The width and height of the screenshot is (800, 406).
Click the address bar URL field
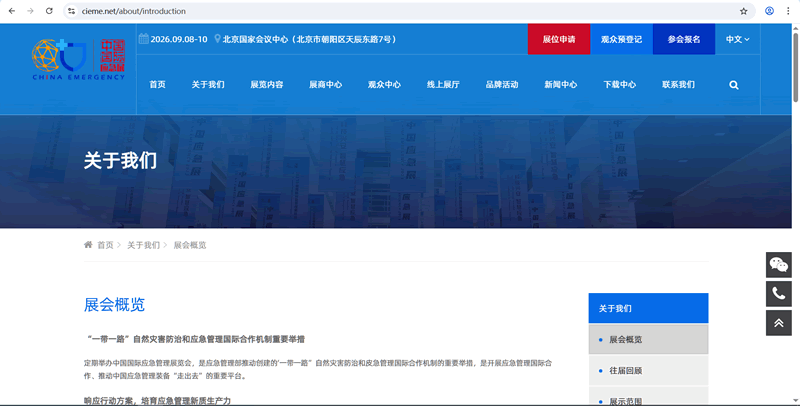pos(400,11)
